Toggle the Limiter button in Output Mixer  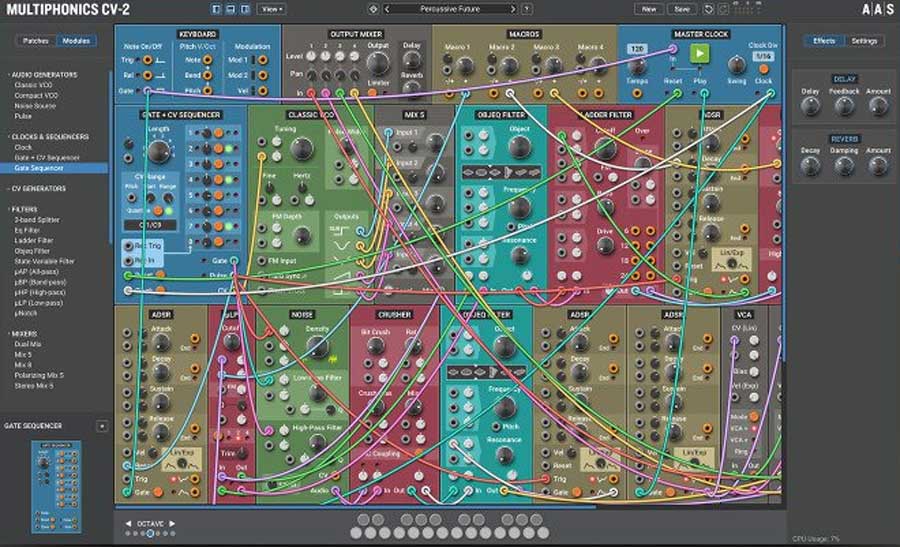coord(372,92)
